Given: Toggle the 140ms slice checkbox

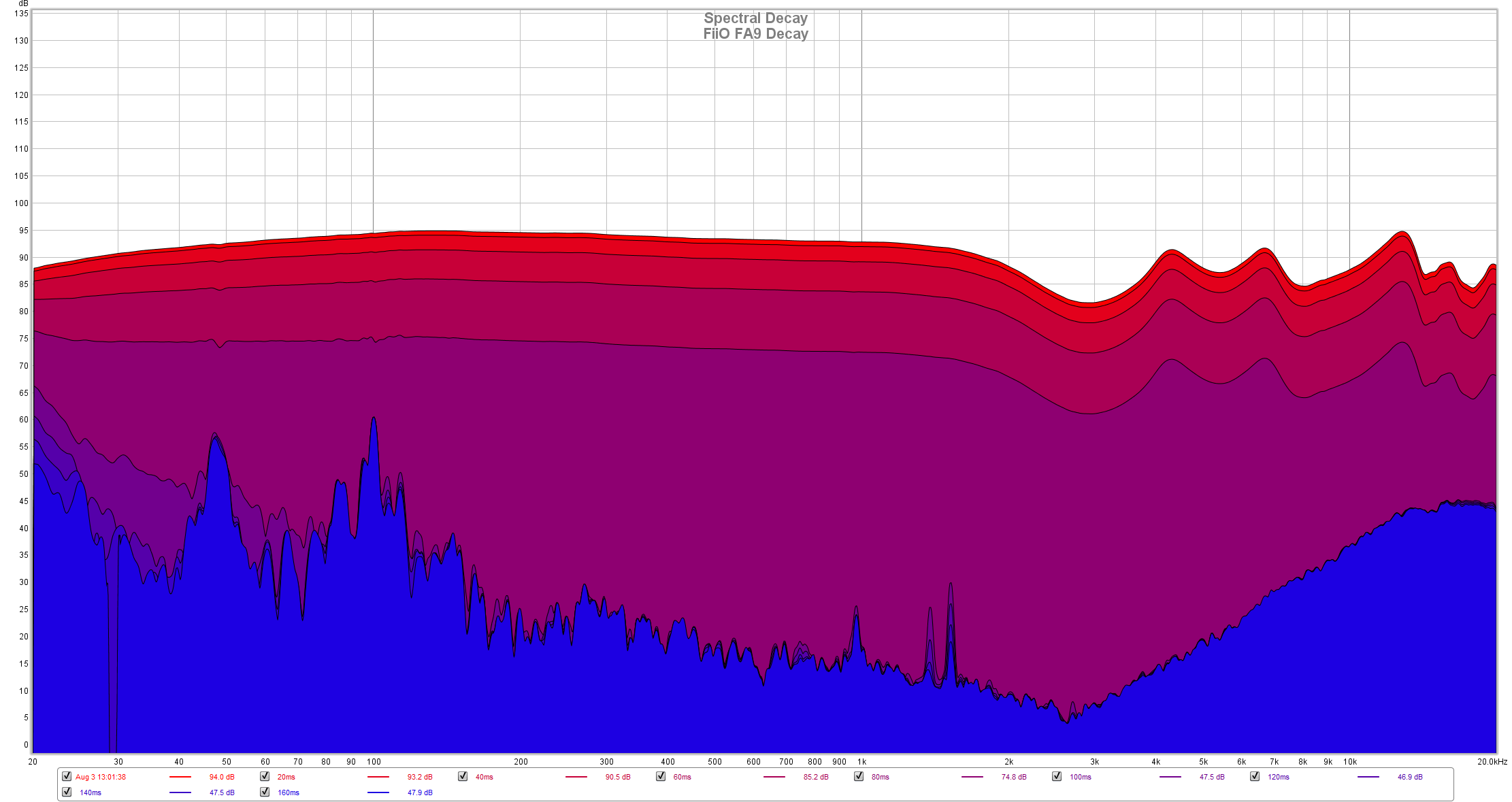Looking at the screenshot, I should pyautogui.click(x=67, y=792).
